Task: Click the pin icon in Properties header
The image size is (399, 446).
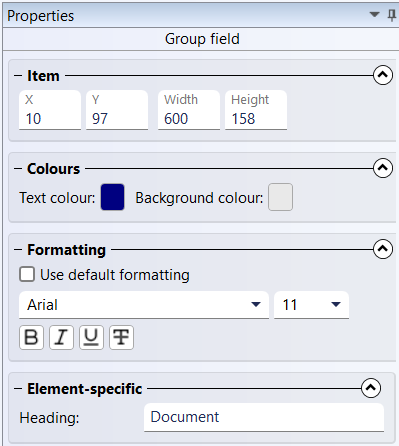Action: pyautogui.click(x=392, y=15)
